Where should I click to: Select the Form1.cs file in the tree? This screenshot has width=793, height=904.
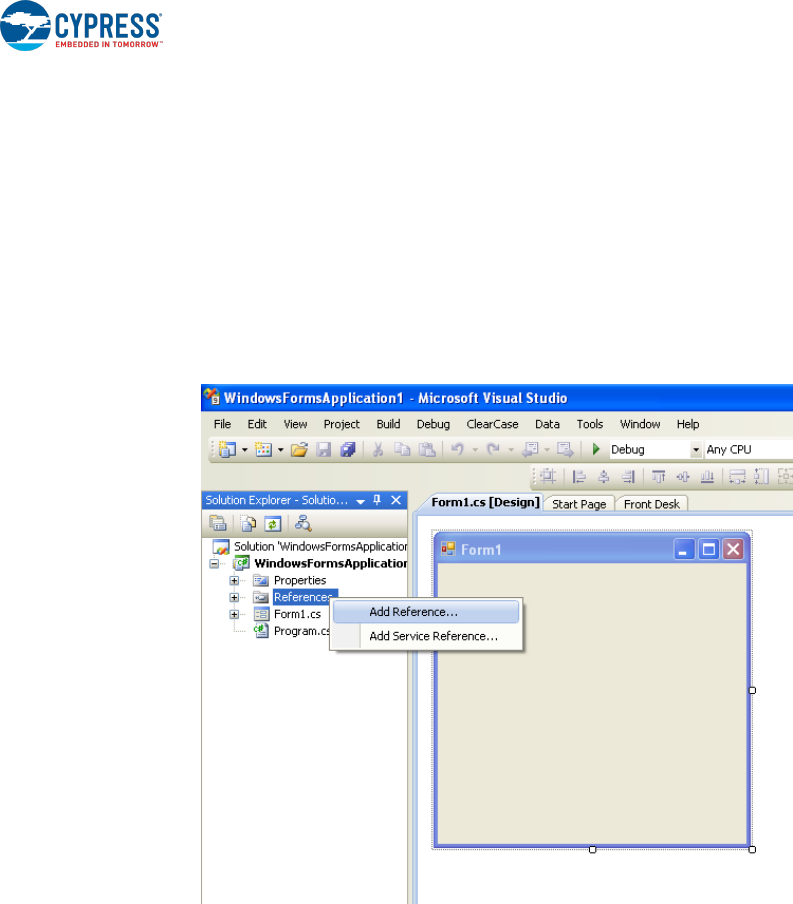pos(297,614)
